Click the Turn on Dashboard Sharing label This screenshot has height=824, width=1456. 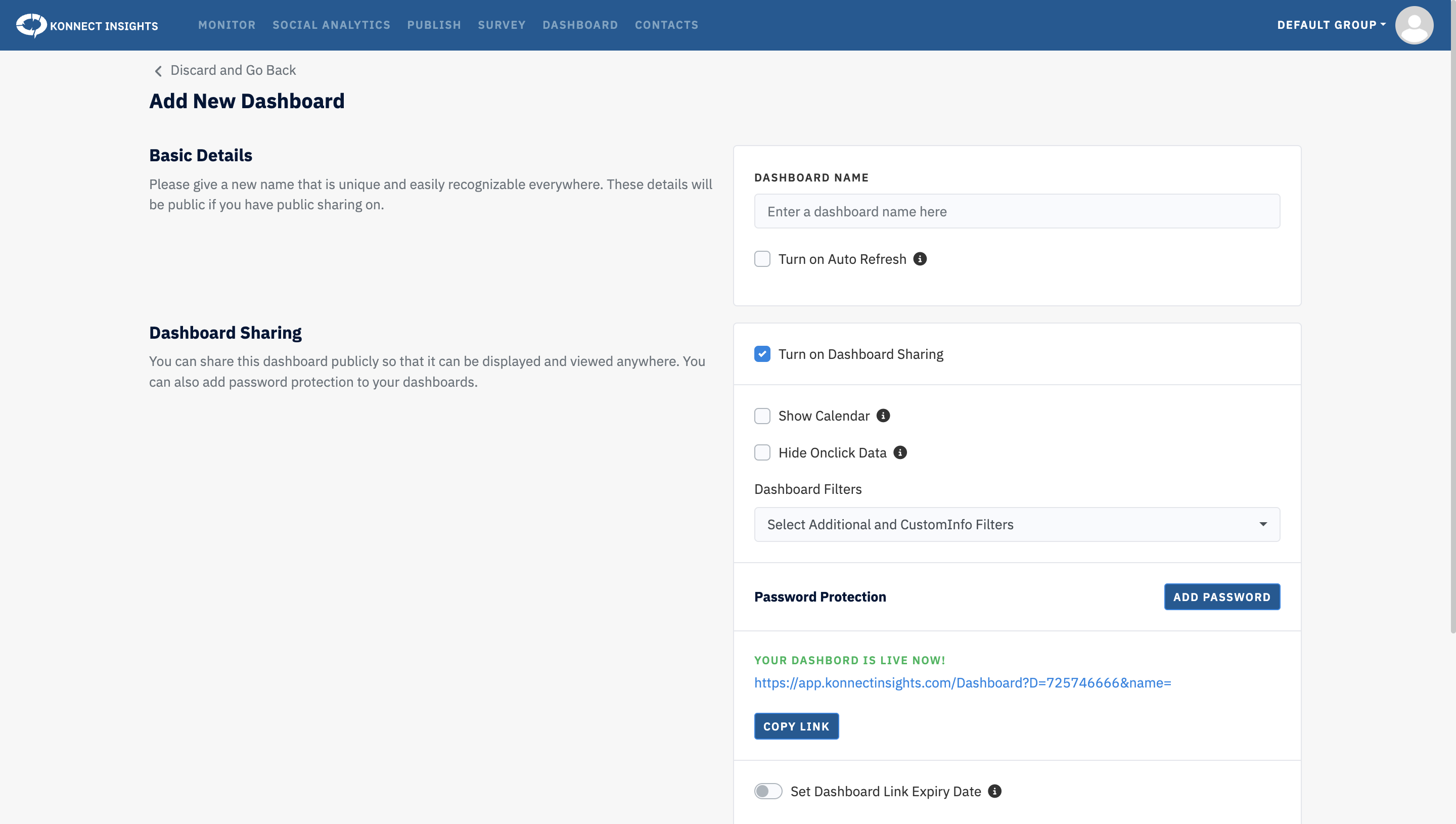[860, 354]
